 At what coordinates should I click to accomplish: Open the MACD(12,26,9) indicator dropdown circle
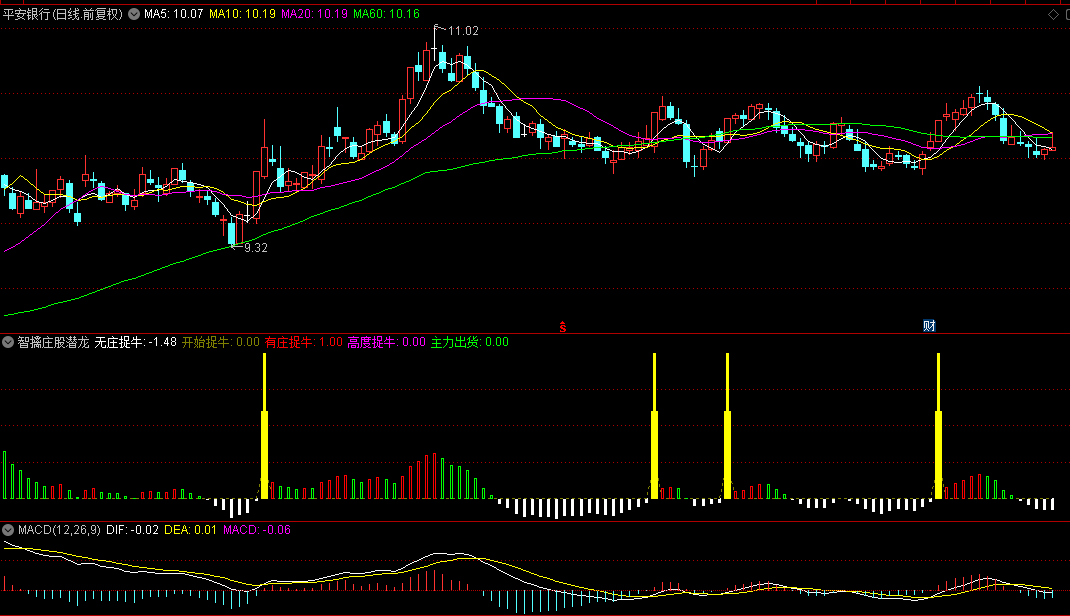[8, 529]
